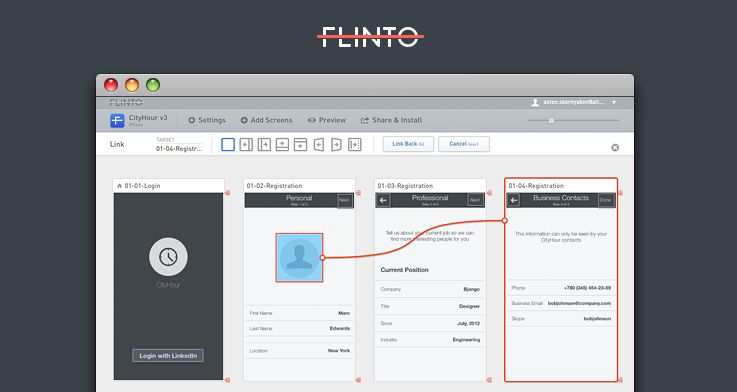Image resolution: width=737 pixels, height=392 pixels.
Task: Click the CityHour v3 project icon
Action: coord(117,120)
